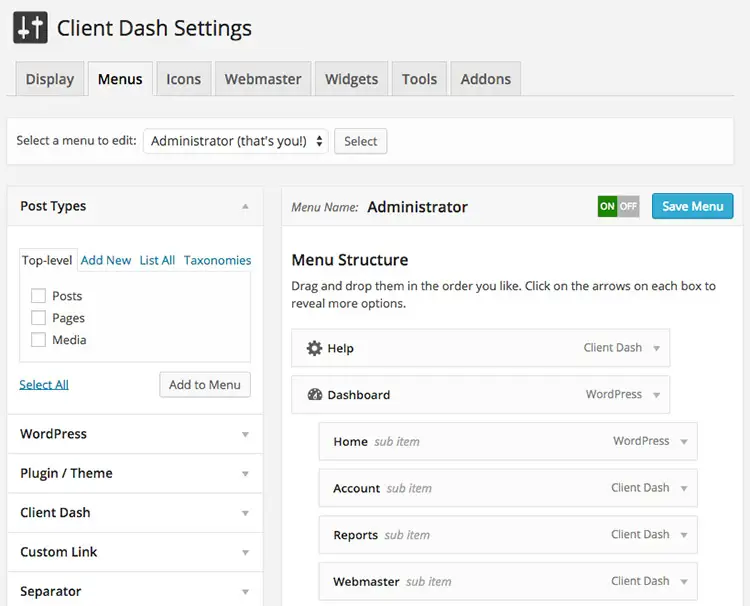This screenshot has width=750, height=606.
Task: Click the Reports sub item label
Action: click(355, 535)
